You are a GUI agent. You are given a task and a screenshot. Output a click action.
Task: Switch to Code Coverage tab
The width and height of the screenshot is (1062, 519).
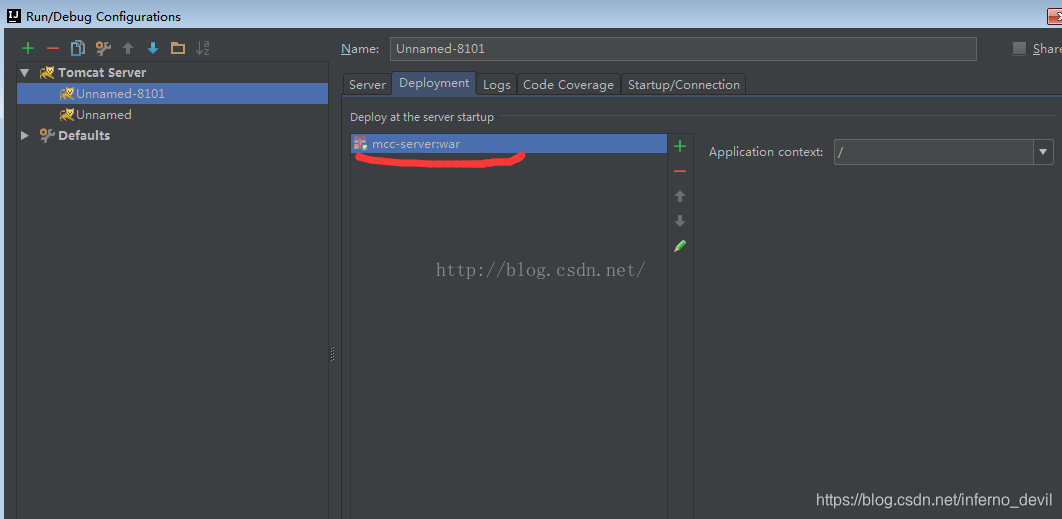tap(568, 85)
